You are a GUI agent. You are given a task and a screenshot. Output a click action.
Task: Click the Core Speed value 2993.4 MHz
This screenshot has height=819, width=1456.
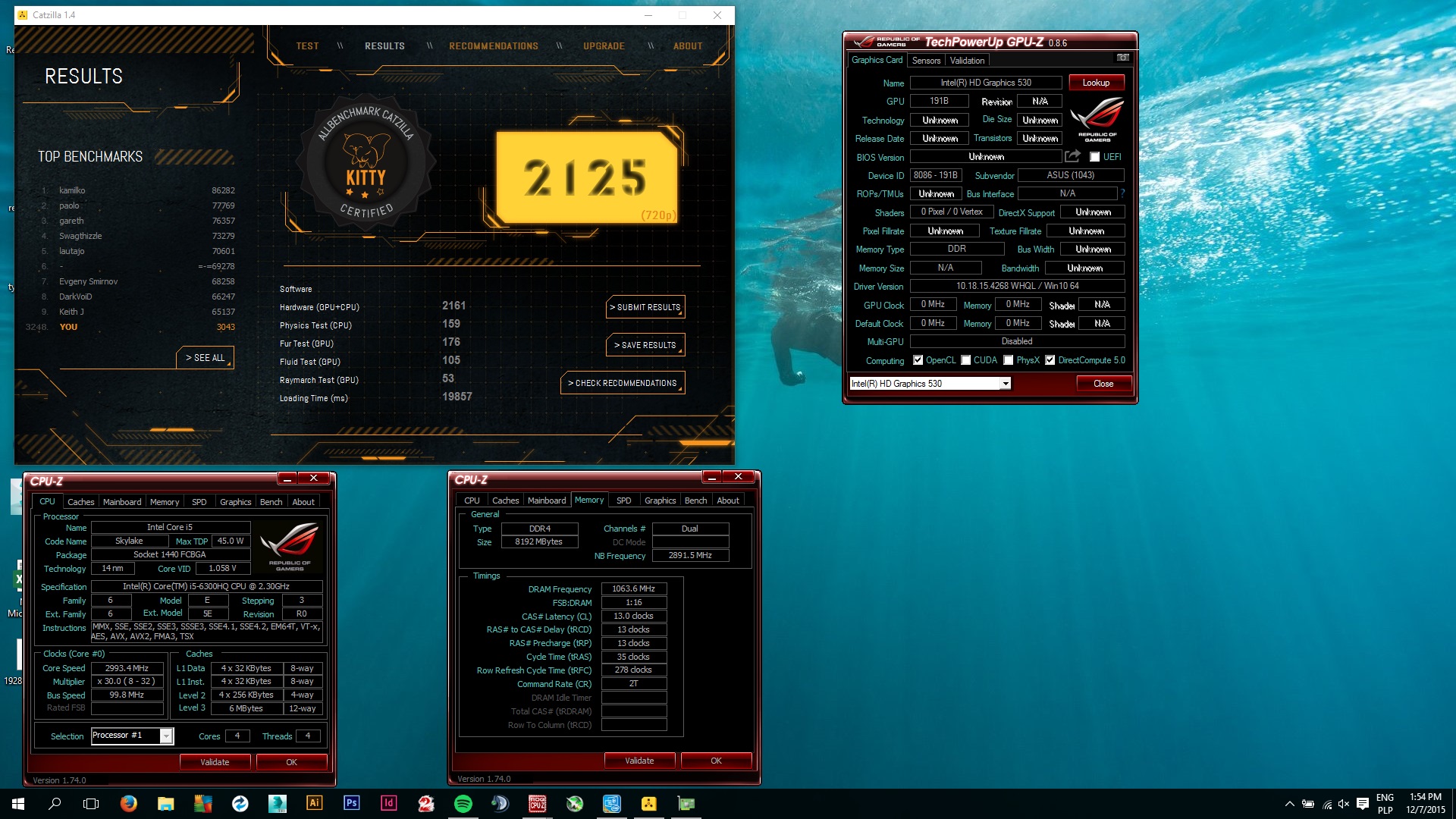127,668
